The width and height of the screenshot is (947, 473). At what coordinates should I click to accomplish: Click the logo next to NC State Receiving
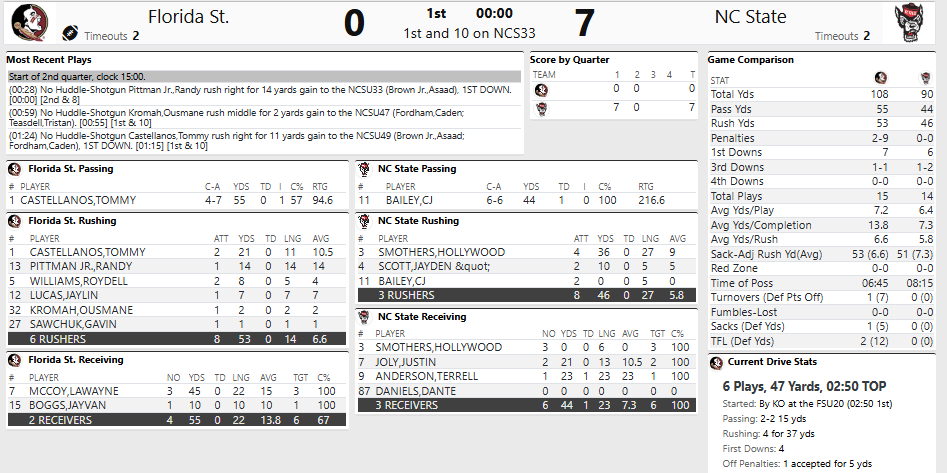point(366,316)
